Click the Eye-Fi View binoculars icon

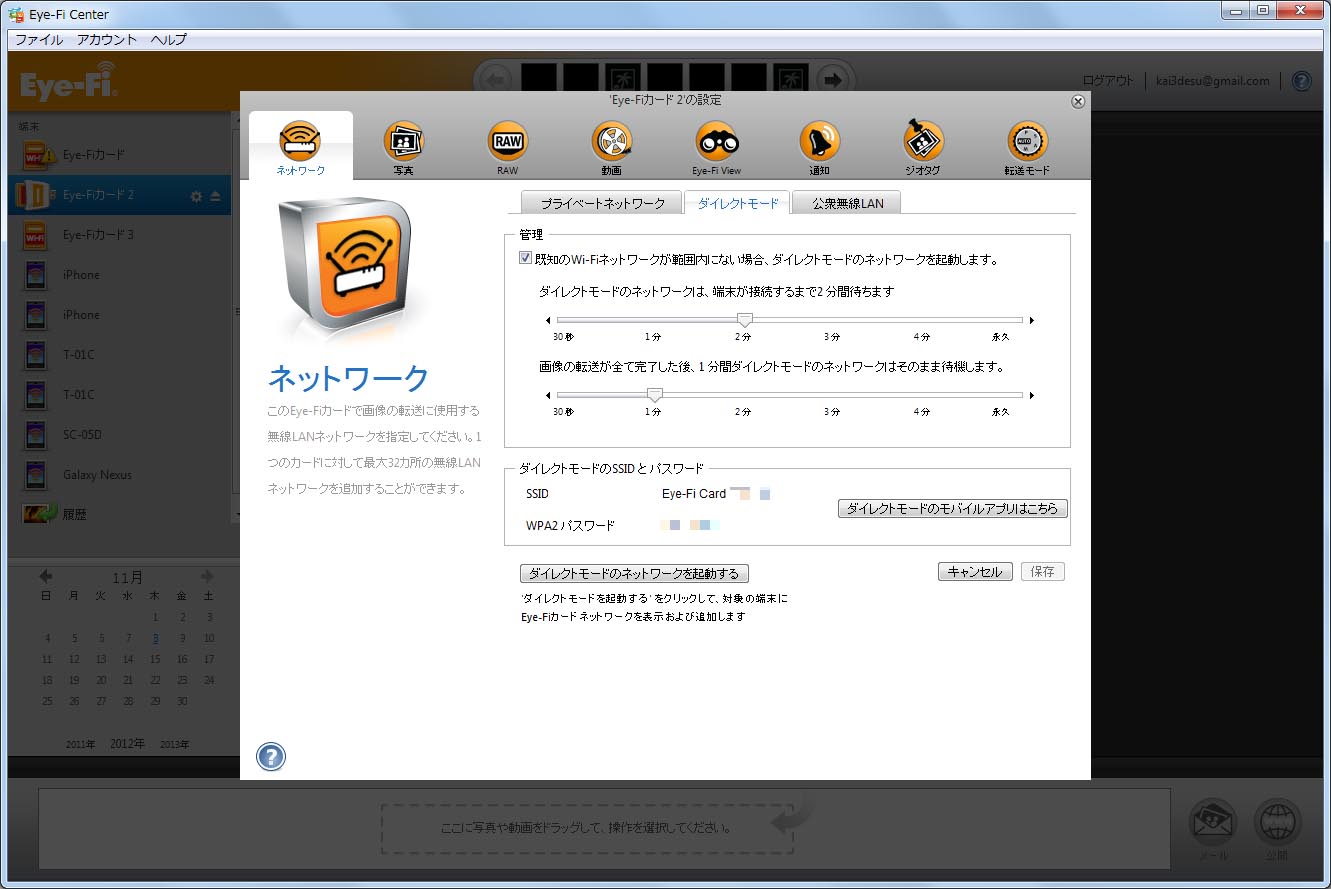[715, 141]
